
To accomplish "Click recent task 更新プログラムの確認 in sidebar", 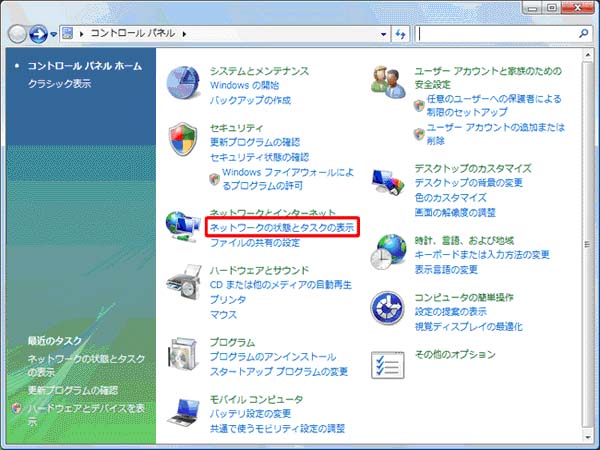I will point(73,390).
